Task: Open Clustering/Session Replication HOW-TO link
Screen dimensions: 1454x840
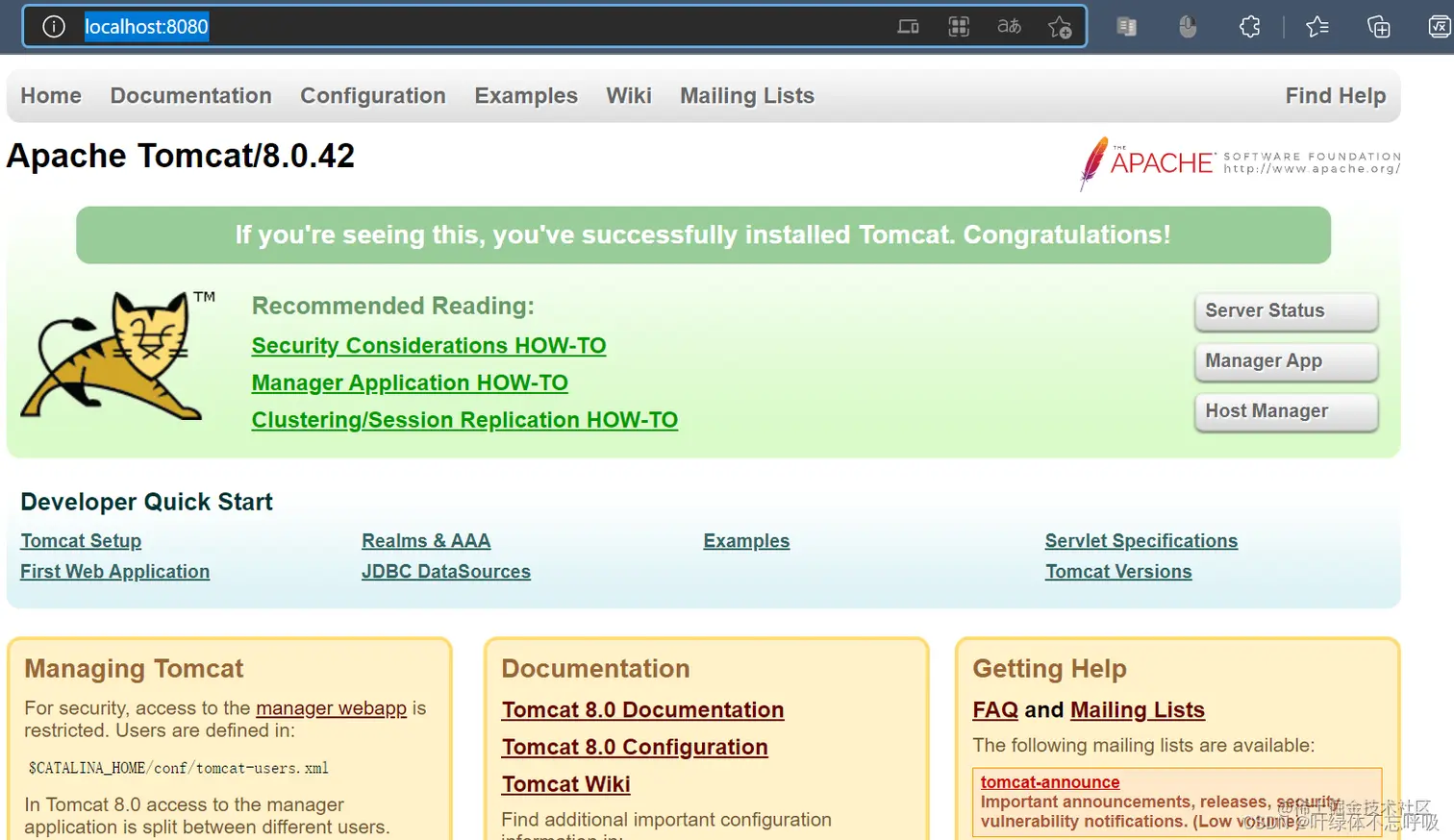Action: click(x=464, y=421)
